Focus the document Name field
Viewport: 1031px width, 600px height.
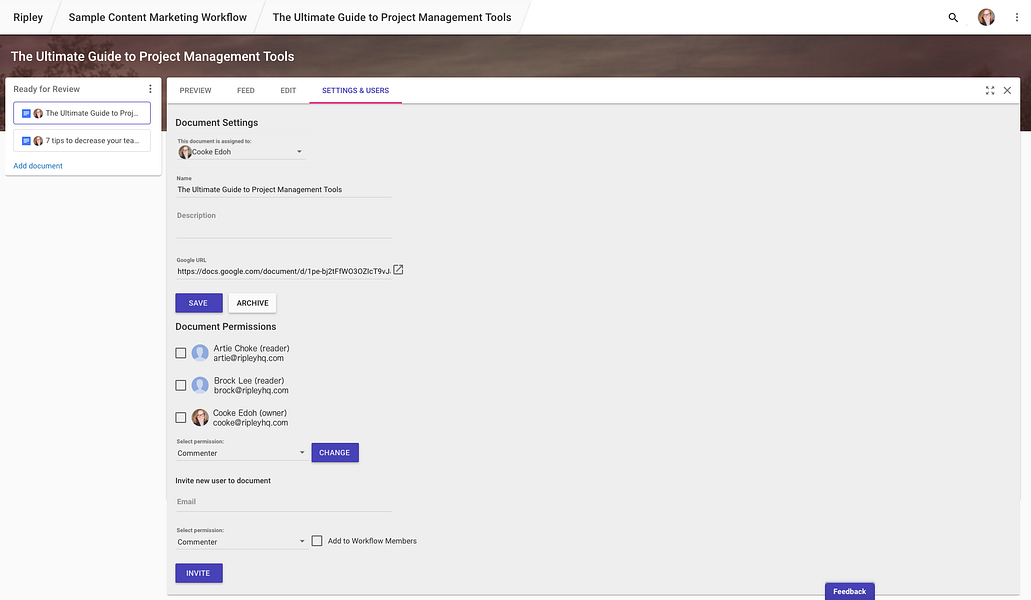(x=284, y=189)
